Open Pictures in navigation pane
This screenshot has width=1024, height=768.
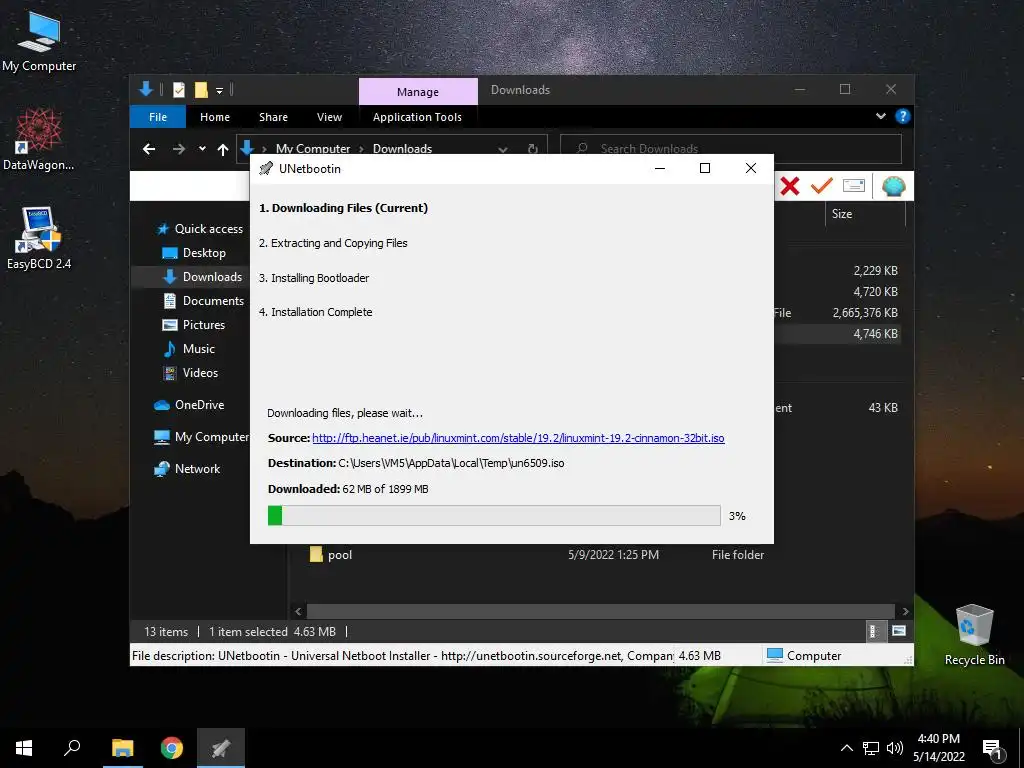tap(193, 325)
